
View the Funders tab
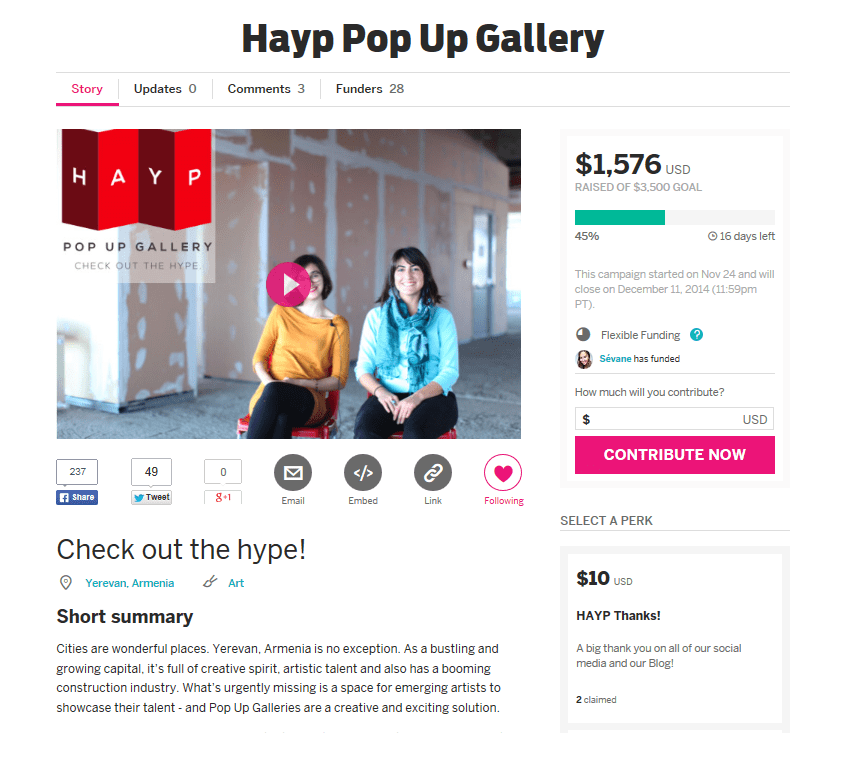click(x=370, y=89)
